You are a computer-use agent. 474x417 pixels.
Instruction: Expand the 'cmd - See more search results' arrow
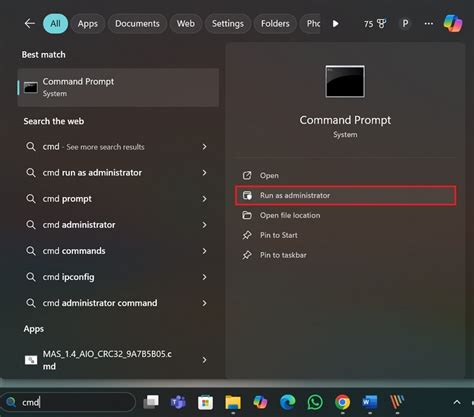point(204,147)
